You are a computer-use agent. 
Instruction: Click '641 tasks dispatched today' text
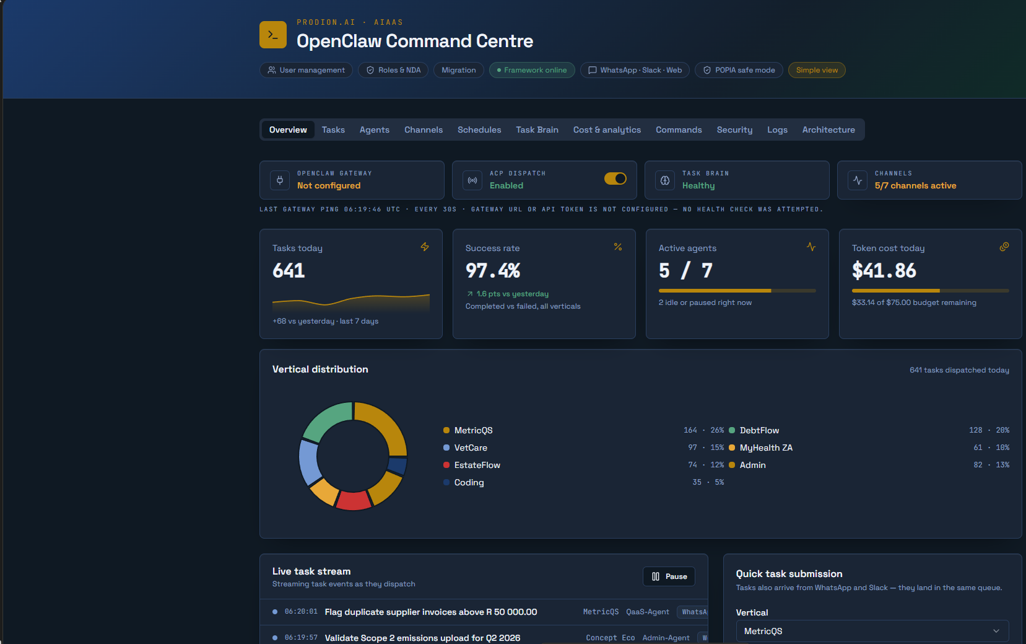[959, 370]
